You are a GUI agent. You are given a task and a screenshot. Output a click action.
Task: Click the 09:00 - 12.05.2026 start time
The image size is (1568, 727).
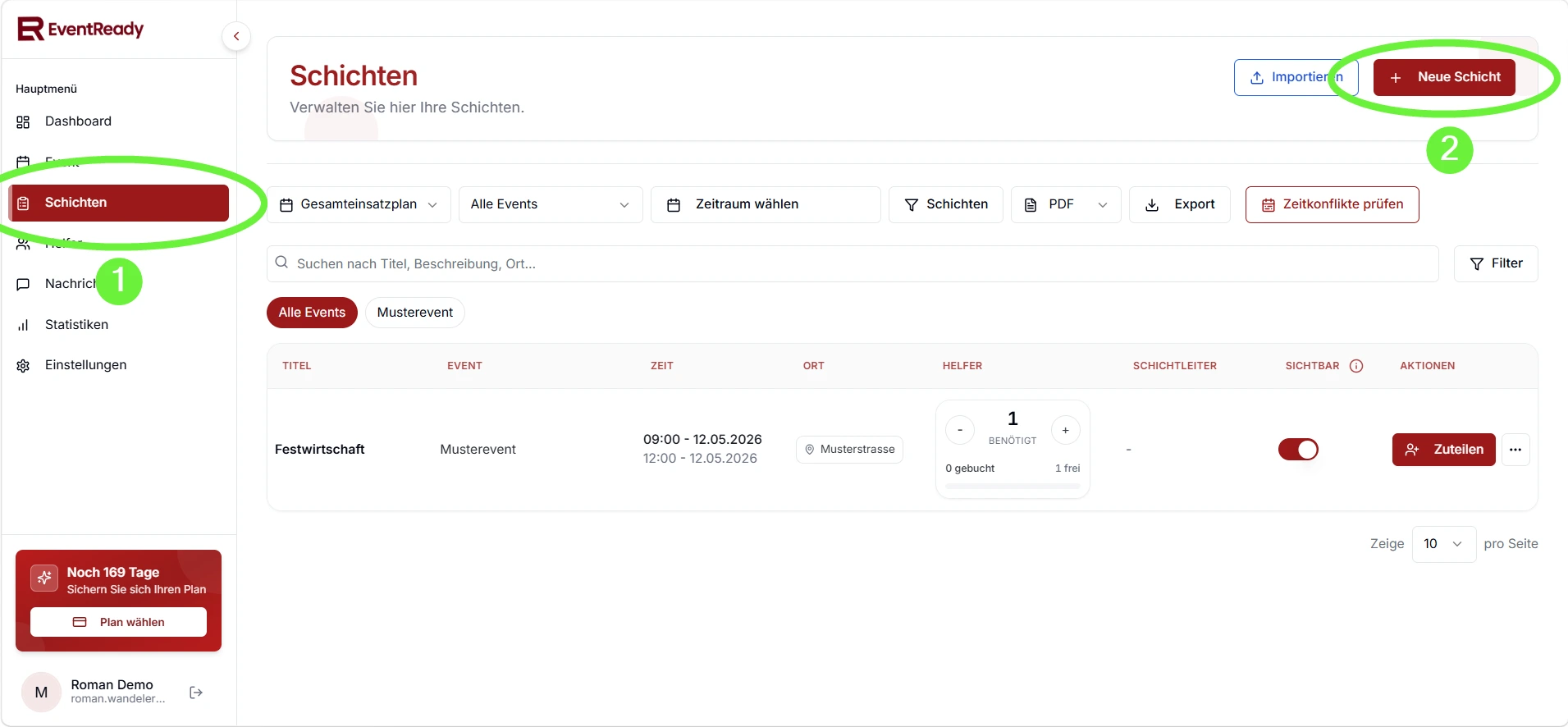702,440
